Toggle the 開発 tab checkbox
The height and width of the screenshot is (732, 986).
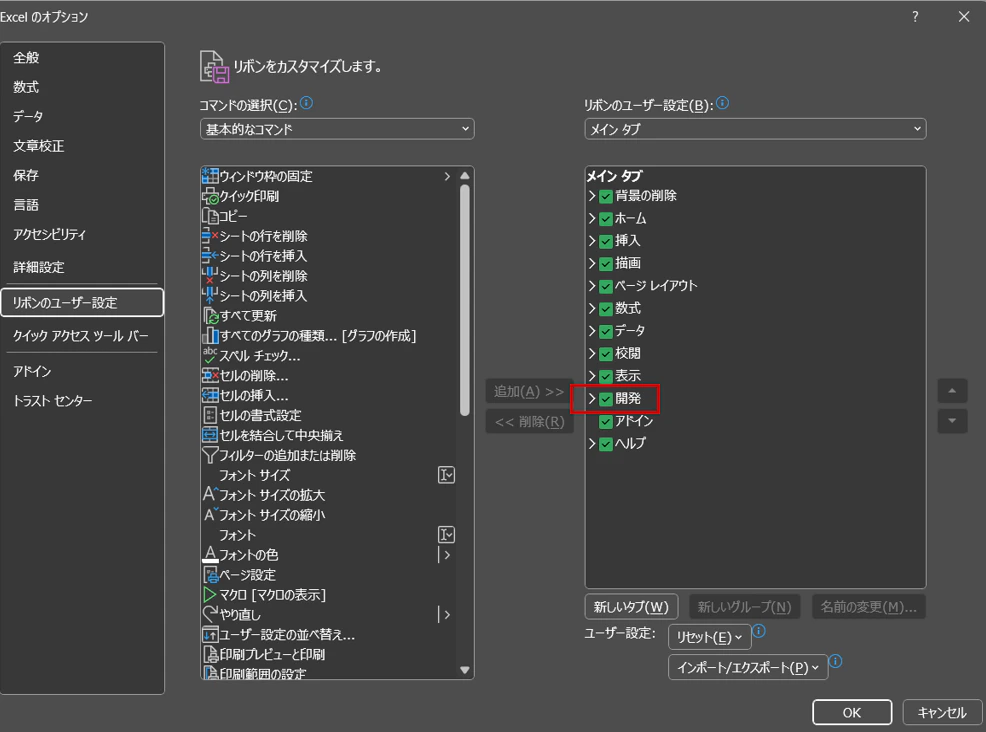pyautogui.click(x=606, y=399)
